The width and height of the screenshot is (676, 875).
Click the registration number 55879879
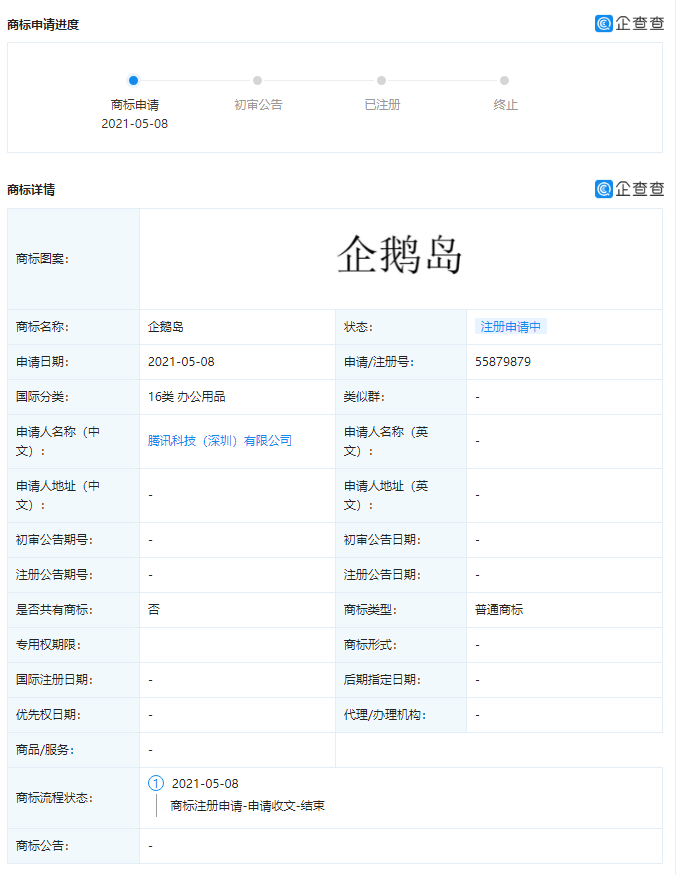(x=503, y=362)
